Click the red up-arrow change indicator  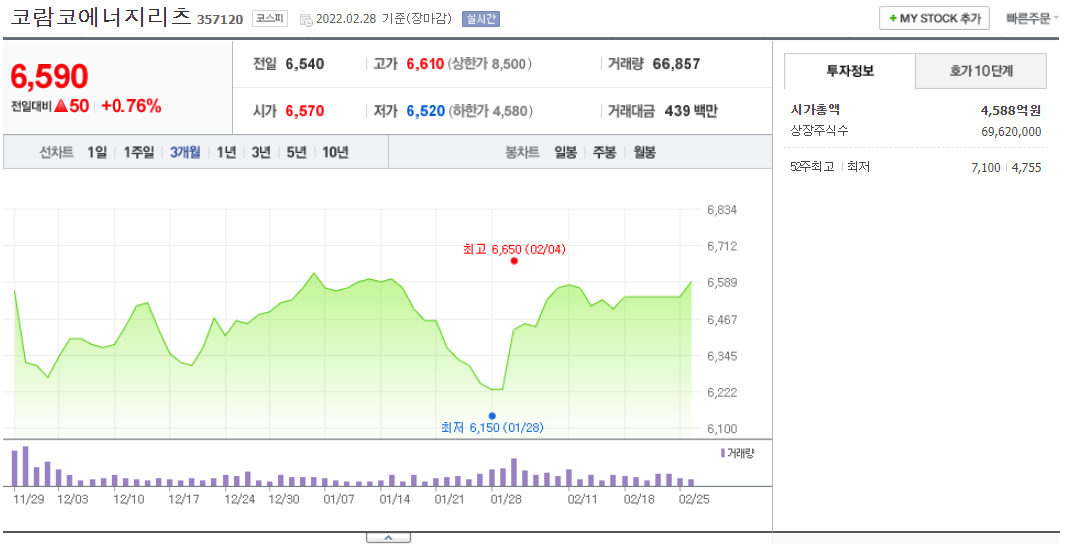point(61,106)
